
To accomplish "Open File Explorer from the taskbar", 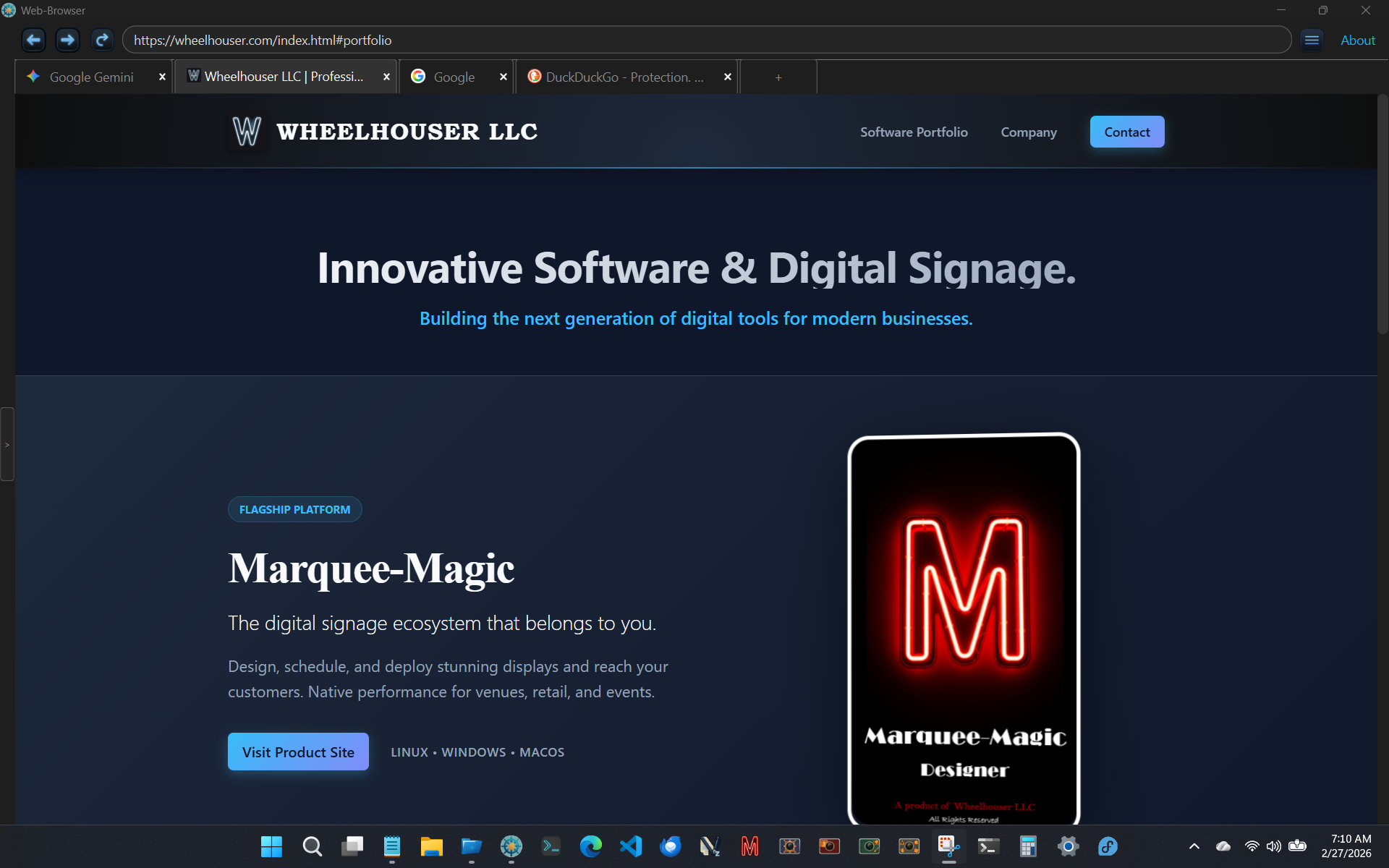I will [x=431, y=846].
